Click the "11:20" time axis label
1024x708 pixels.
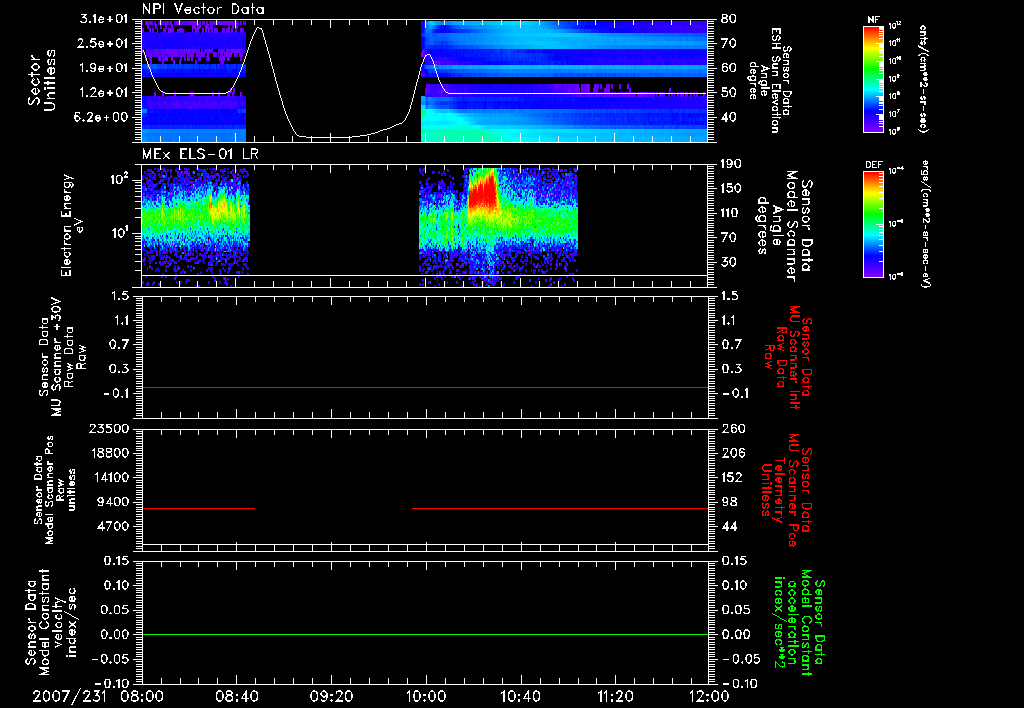[x=615, y=696]
